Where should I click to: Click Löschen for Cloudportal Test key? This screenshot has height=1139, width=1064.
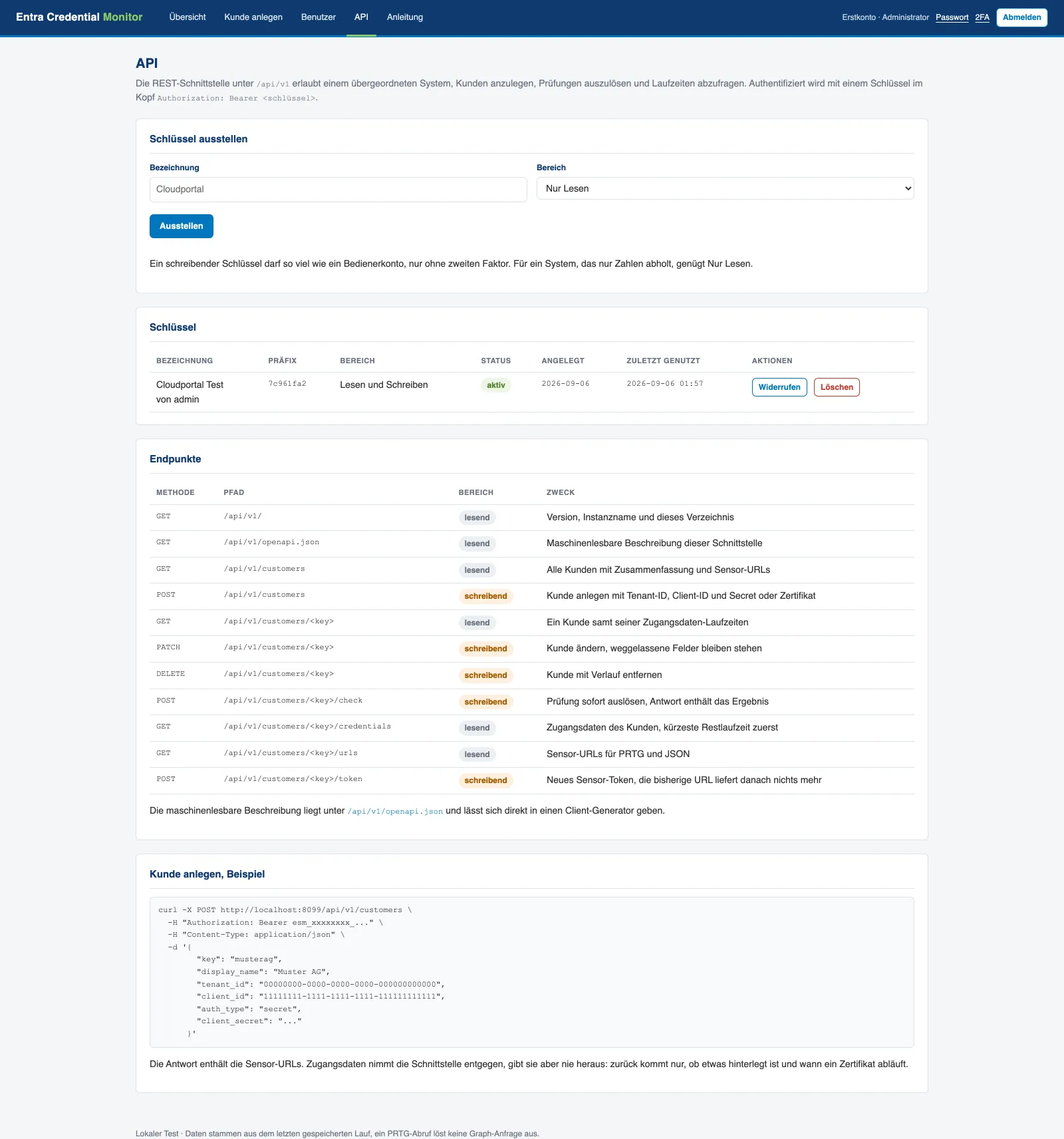[837, 387]
